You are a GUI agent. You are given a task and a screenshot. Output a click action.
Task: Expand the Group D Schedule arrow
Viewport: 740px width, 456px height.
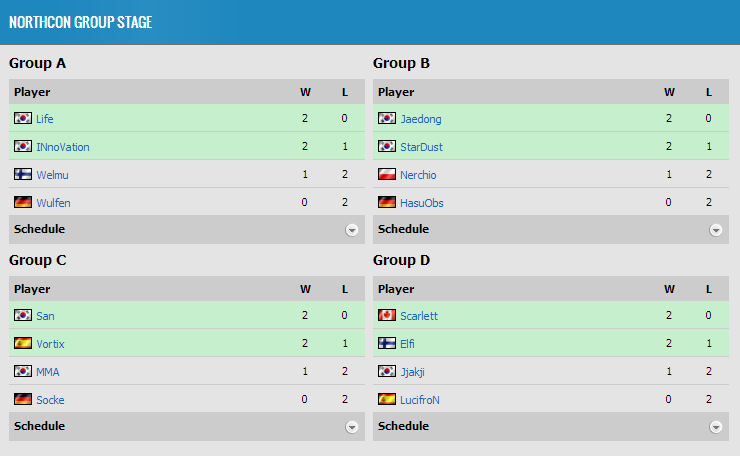point(716,427)
